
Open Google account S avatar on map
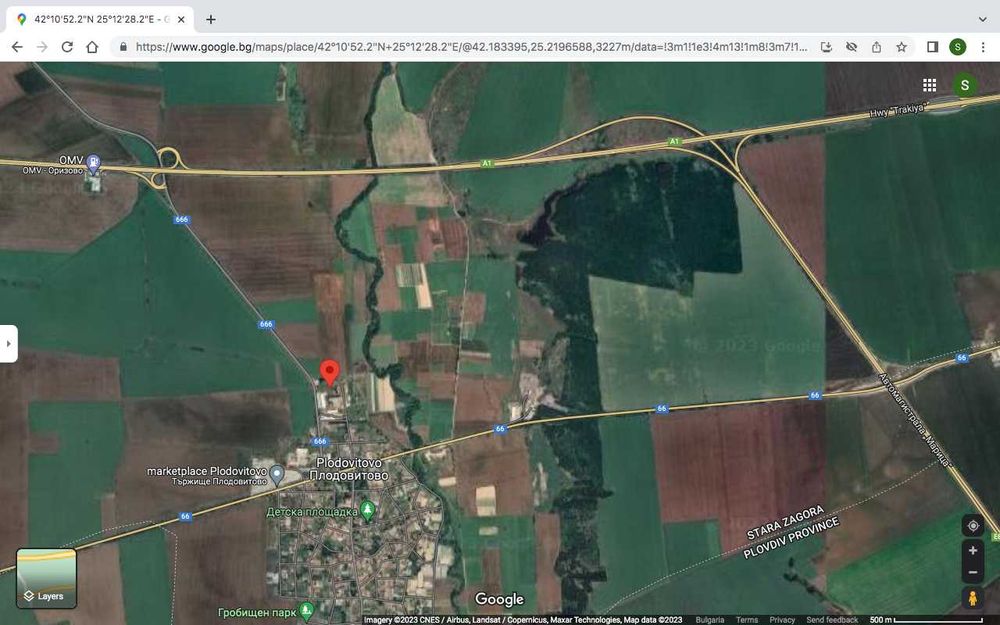pos(965,85)
